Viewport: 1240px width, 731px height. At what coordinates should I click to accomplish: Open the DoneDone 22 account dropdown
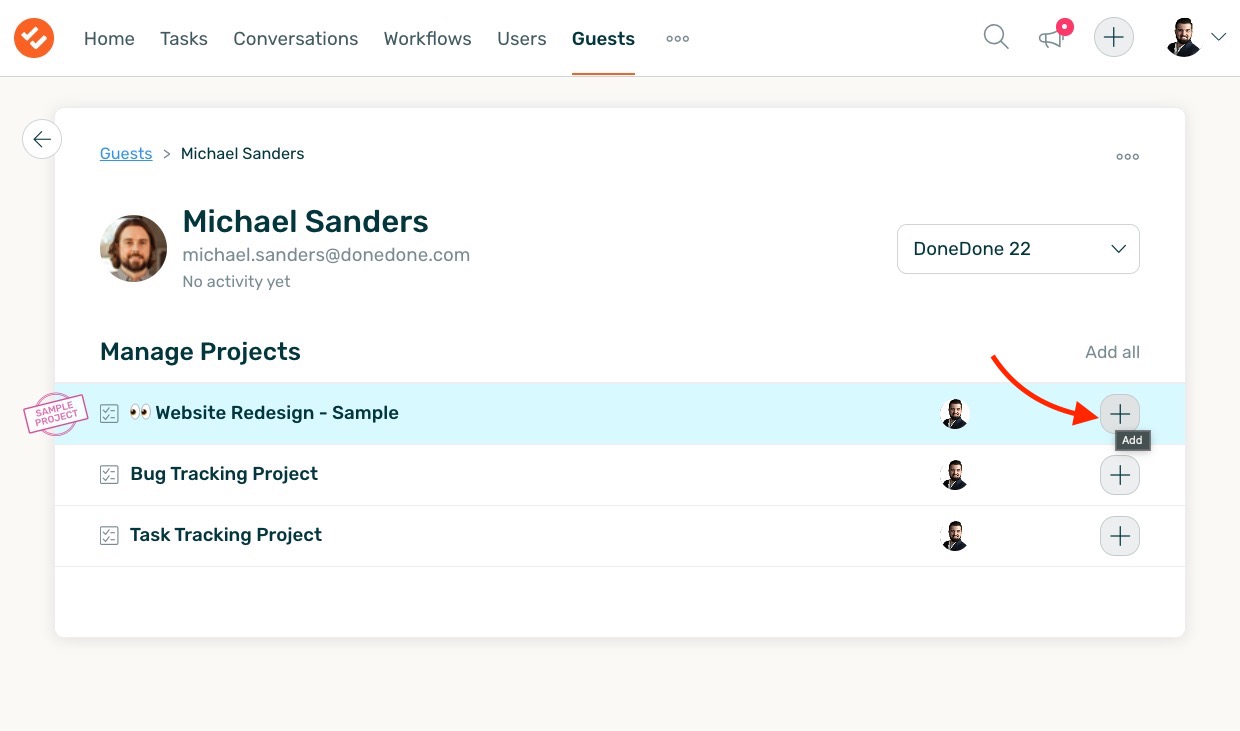click(1018, 249)
